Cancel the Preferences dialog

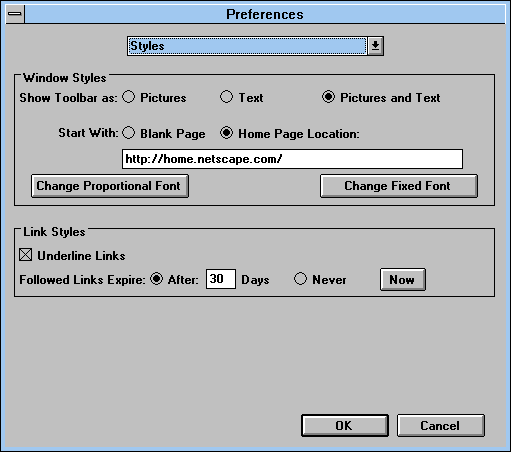point(441,426)
